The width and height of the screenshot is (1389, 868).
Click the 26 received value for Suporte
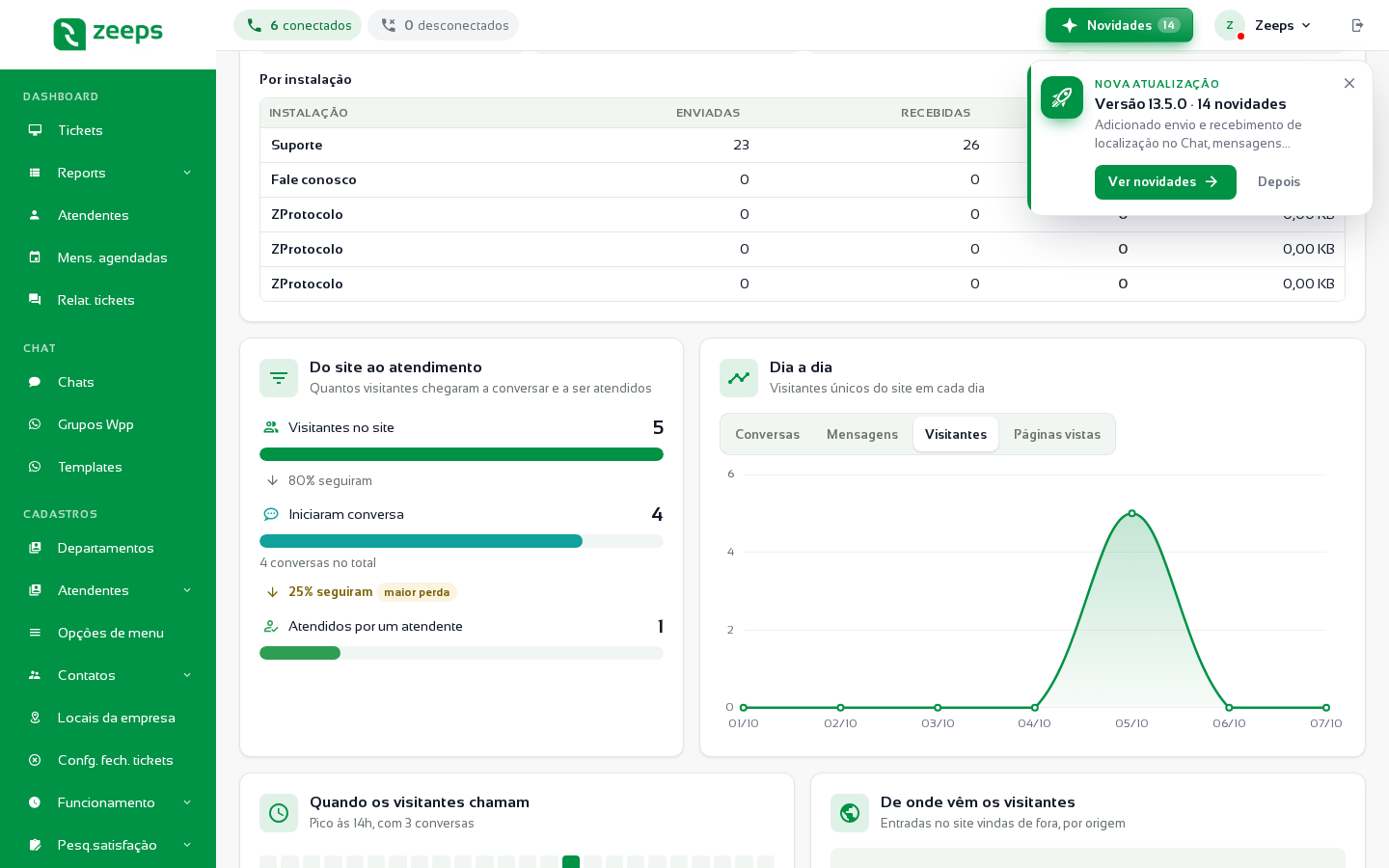(x=971, y=146)
